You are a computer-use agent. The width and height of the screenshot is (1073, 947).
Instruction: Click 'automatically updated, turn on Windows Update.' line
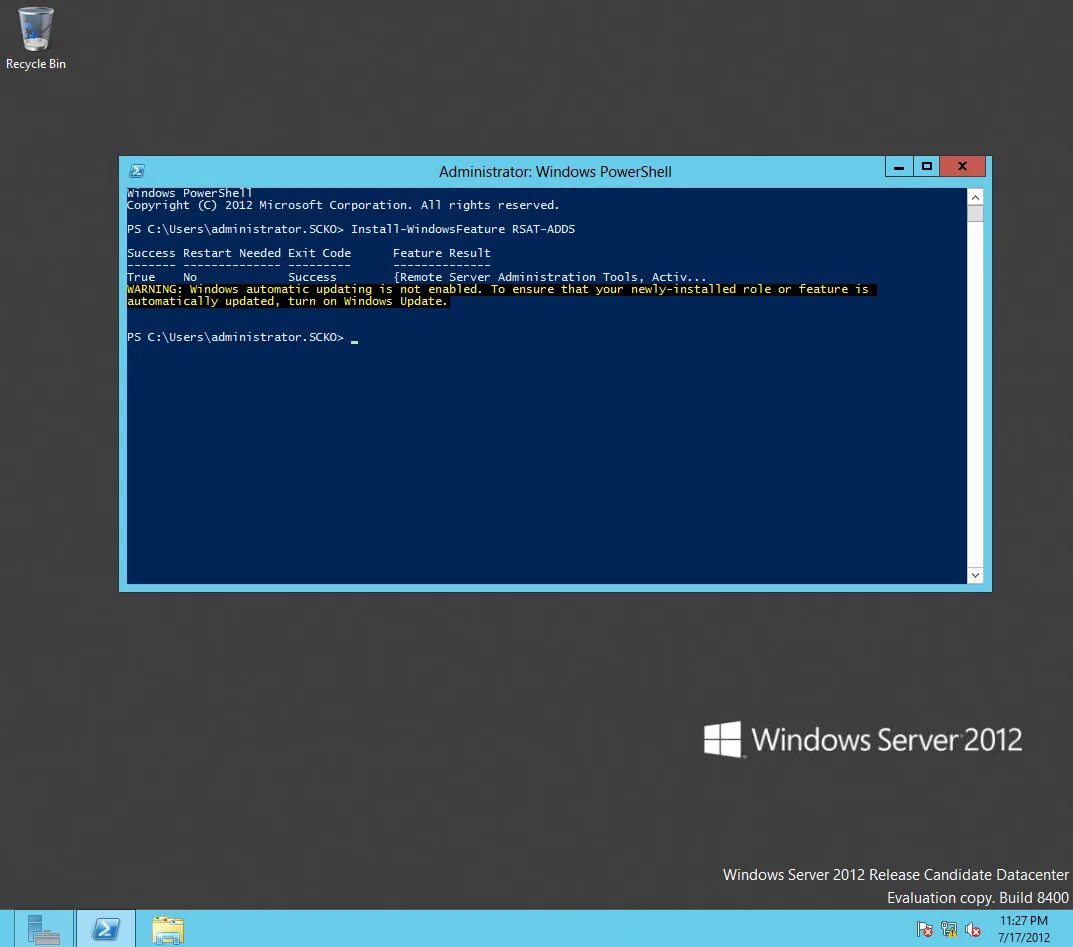point(287,302)
